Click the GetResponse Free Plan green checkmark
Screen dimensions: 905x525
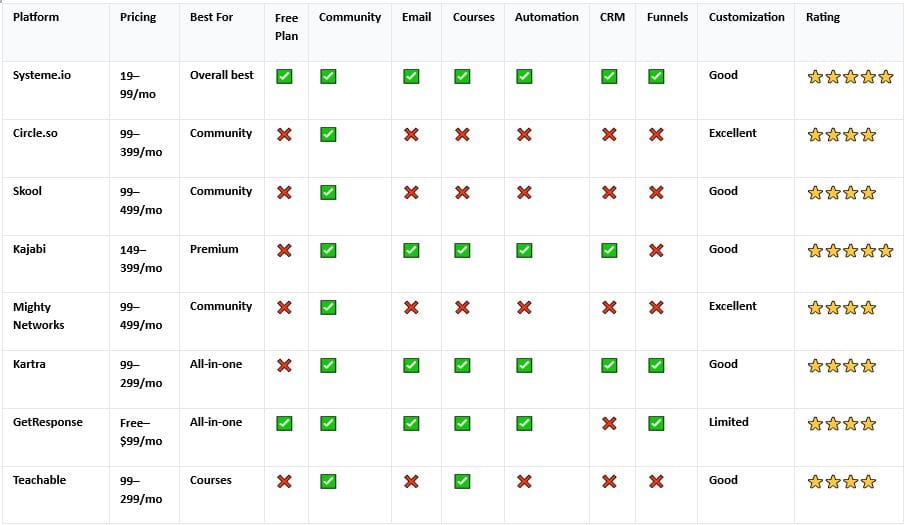[x=284, y=424]
